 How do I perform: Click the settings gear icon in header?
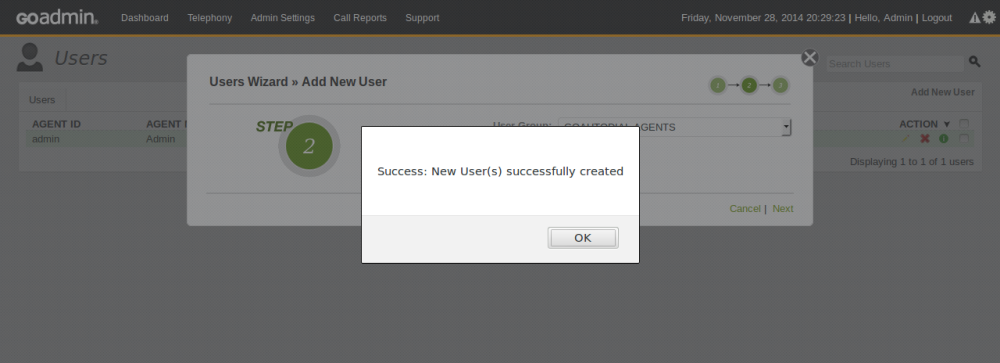coord(989,18)
